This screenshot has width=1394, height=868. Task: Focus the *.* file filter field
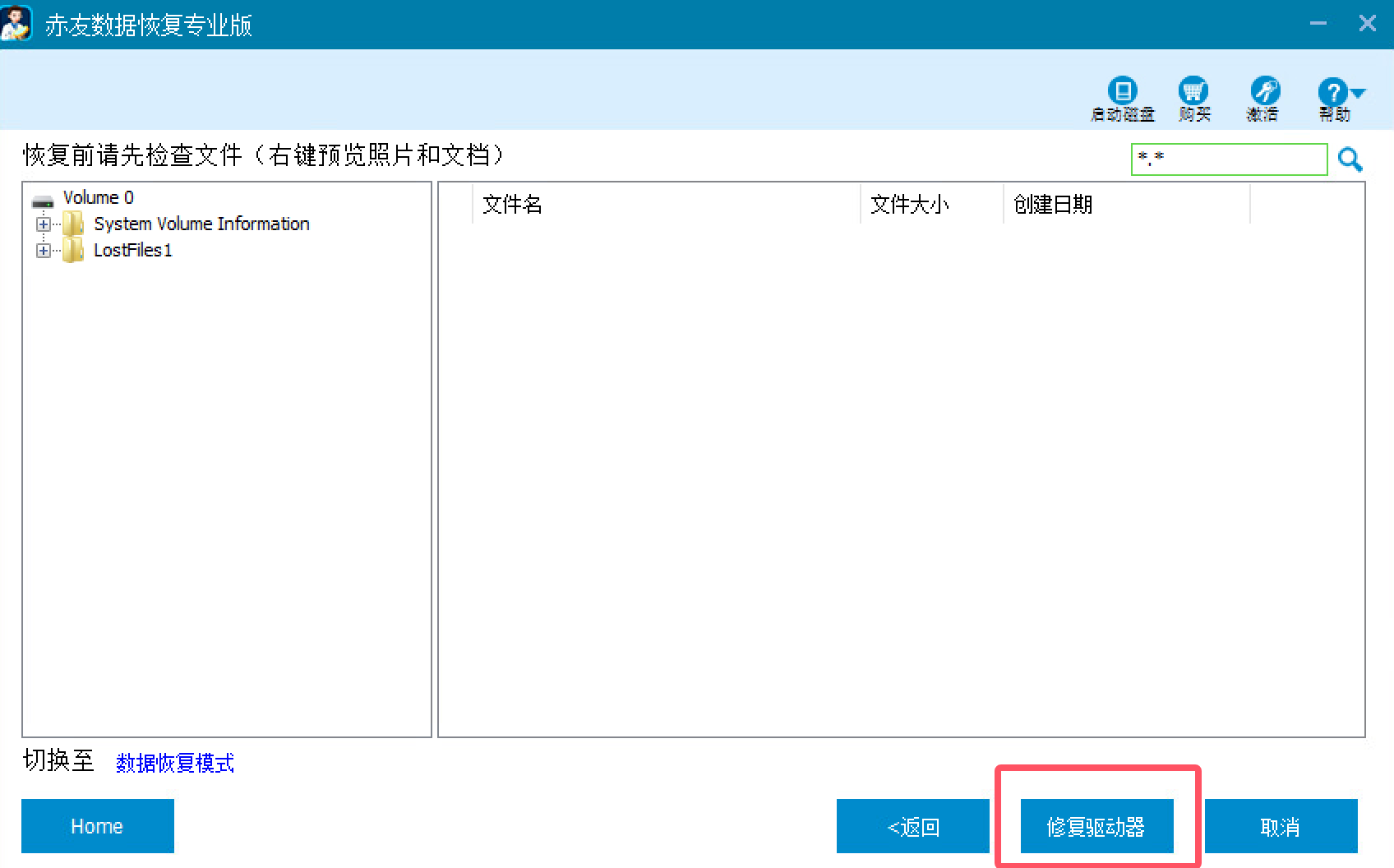1229,159
